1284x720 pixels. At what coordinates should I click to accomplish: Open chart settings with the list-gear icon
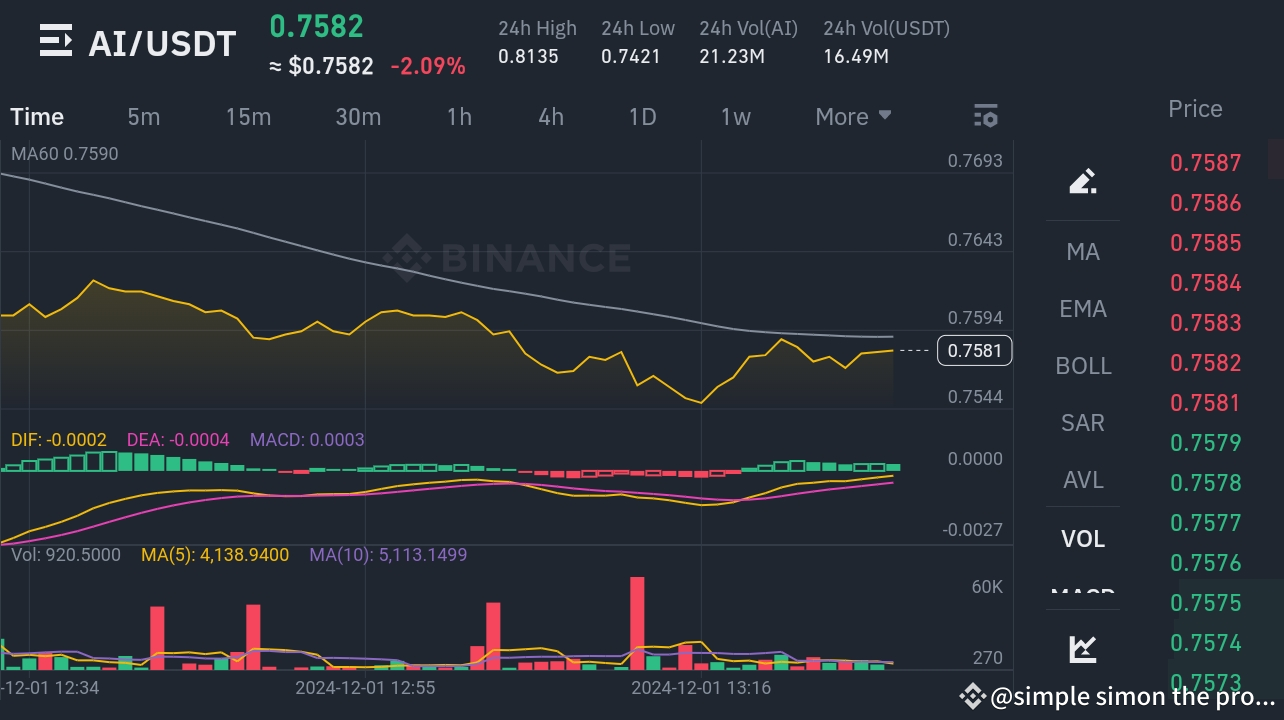coord(986,116)
